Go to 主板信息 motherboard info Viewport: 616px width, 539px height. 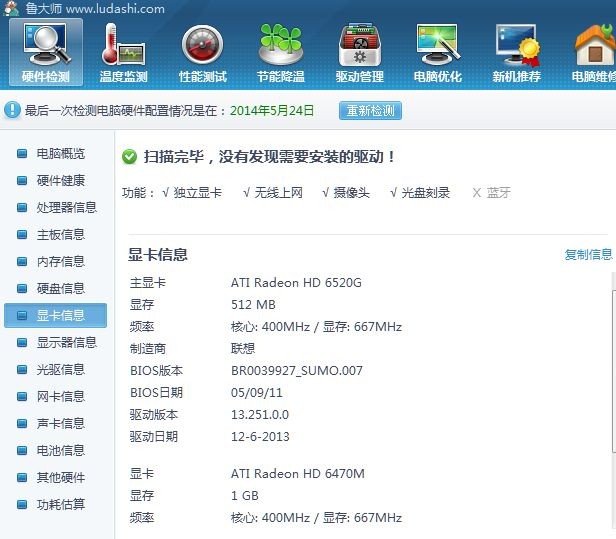(x=60, y=235)
